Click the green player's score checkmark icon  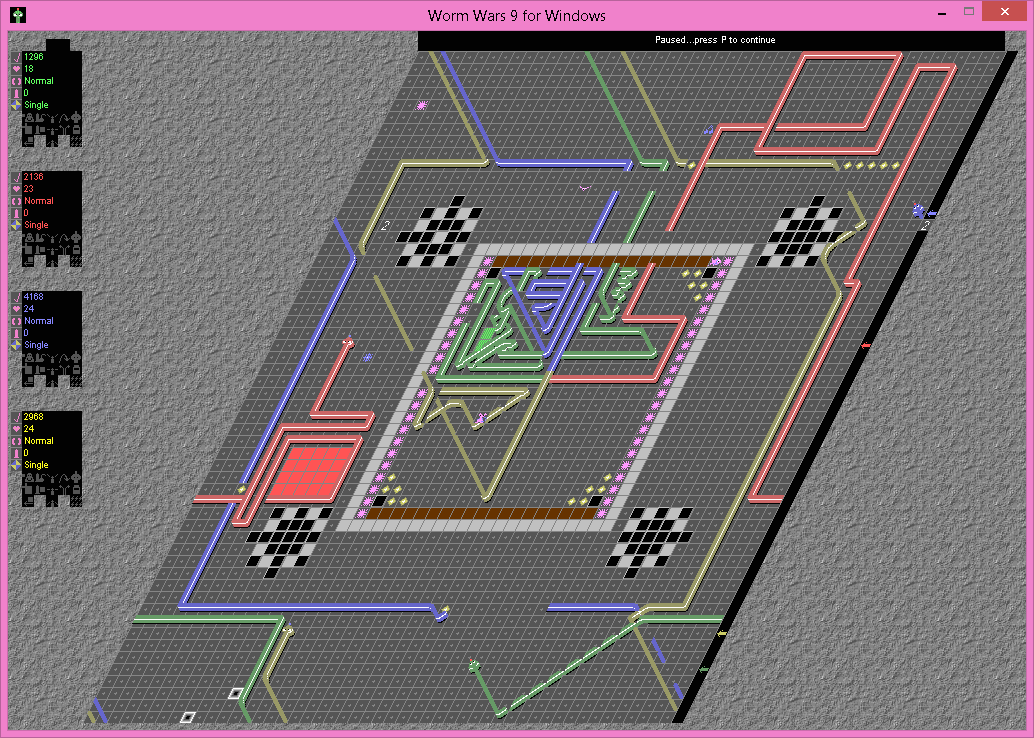coord(16,57)
